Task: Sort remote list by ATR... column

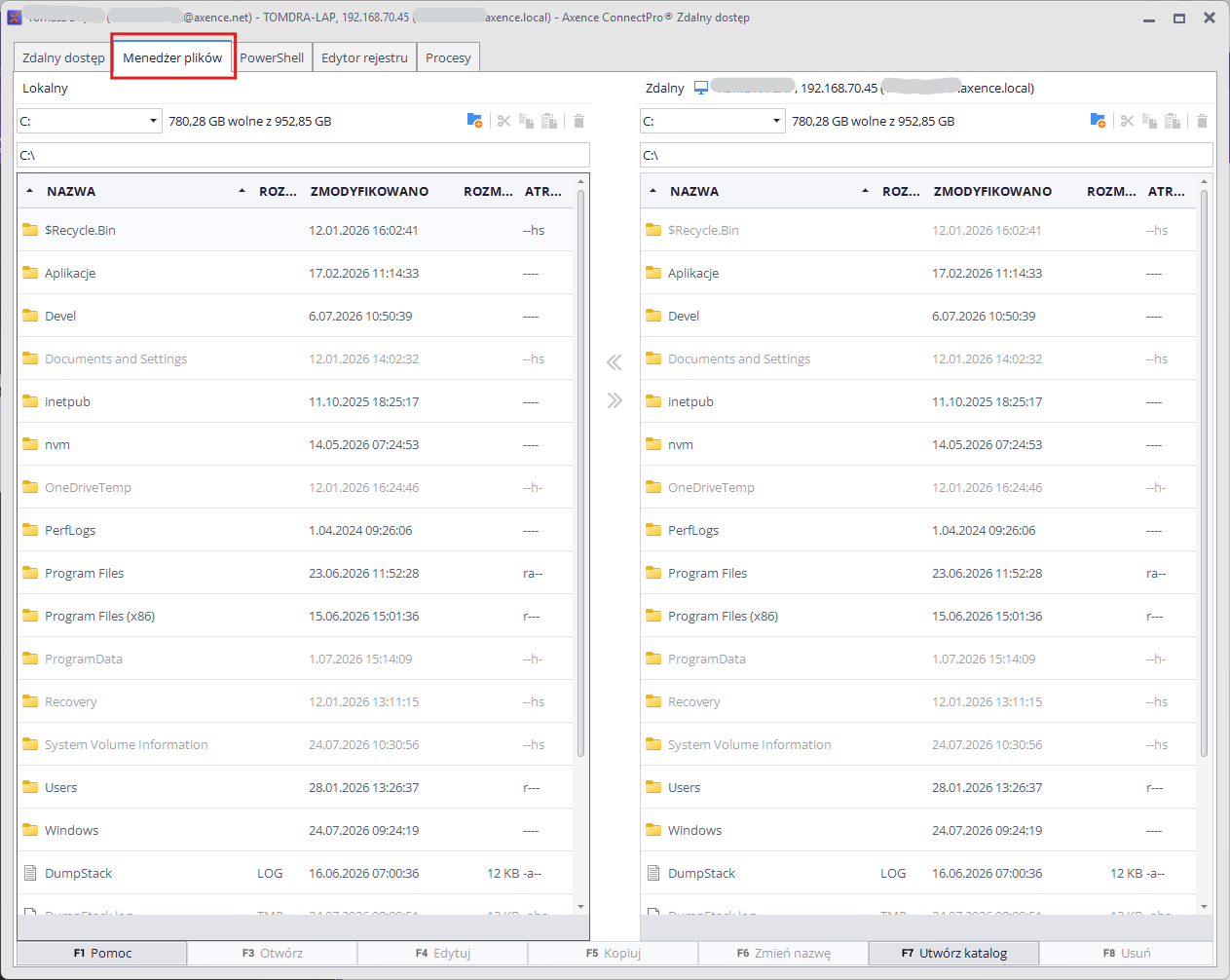Action: (1167, 191)
